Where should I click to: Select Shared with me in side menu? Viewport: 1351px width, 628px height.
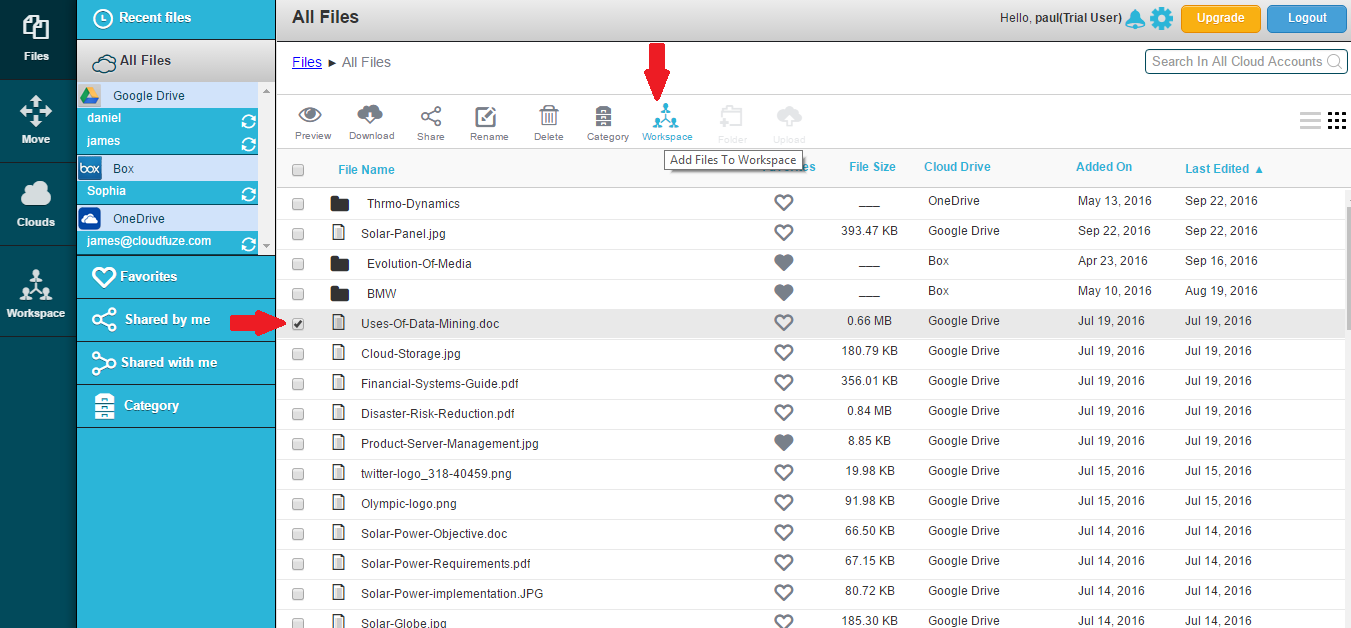click(168, 362)
